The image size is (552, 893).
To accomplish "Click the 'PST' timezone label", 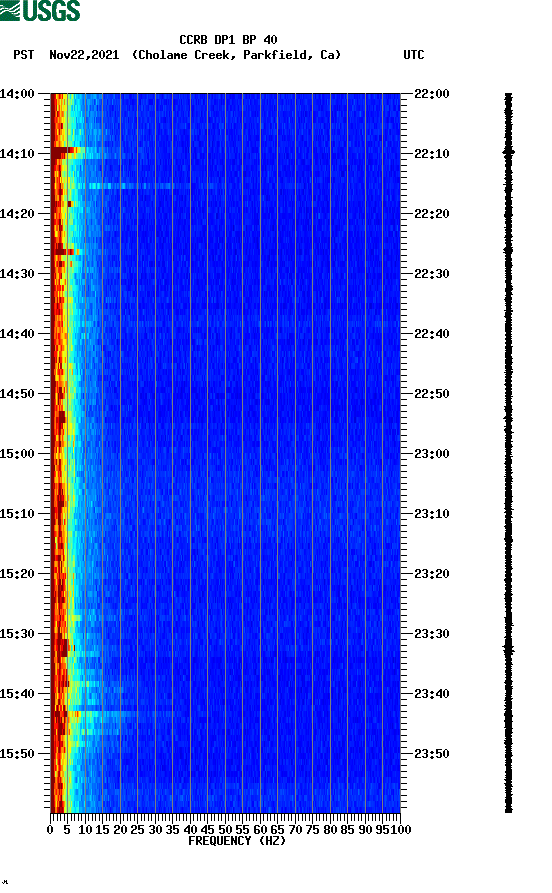I will 23,55.
